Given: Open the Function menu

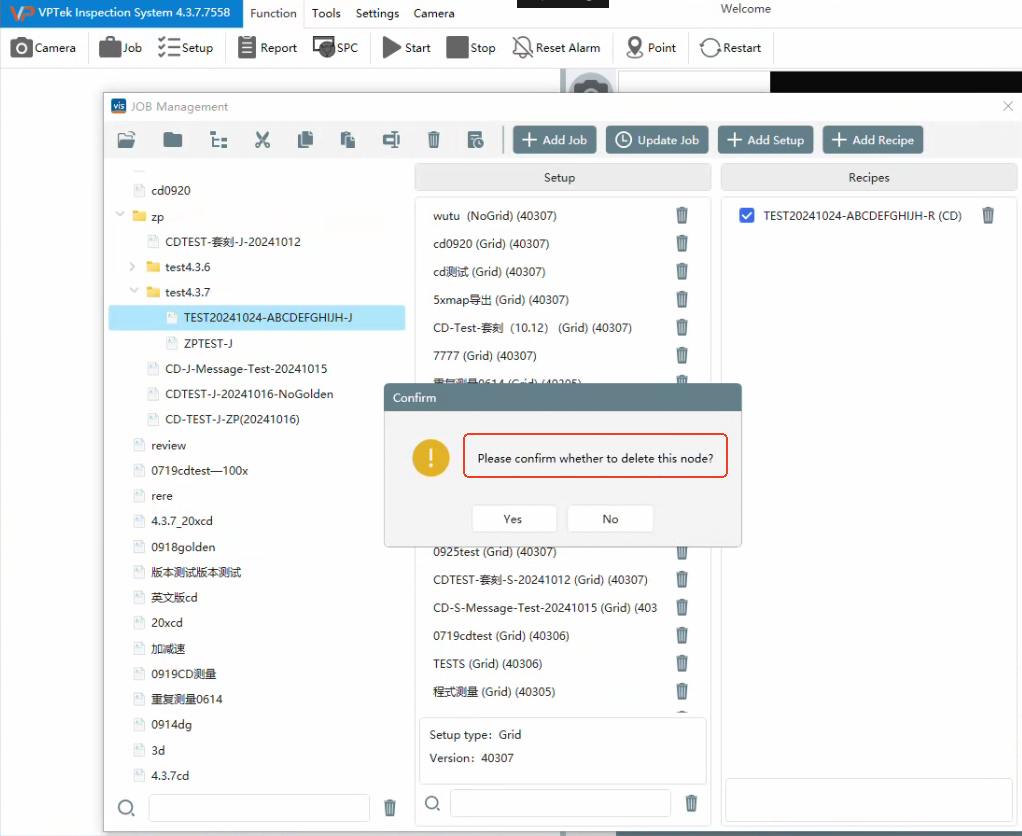Looking at the screenshot, I should pyautogui.click(x=273, y=13).
